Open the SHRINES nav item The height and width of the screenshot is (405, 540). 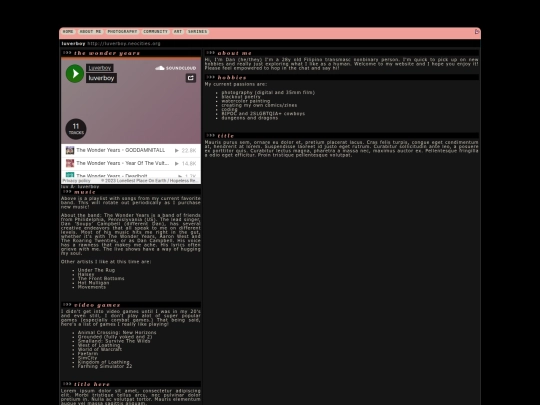tap(197, 31)
